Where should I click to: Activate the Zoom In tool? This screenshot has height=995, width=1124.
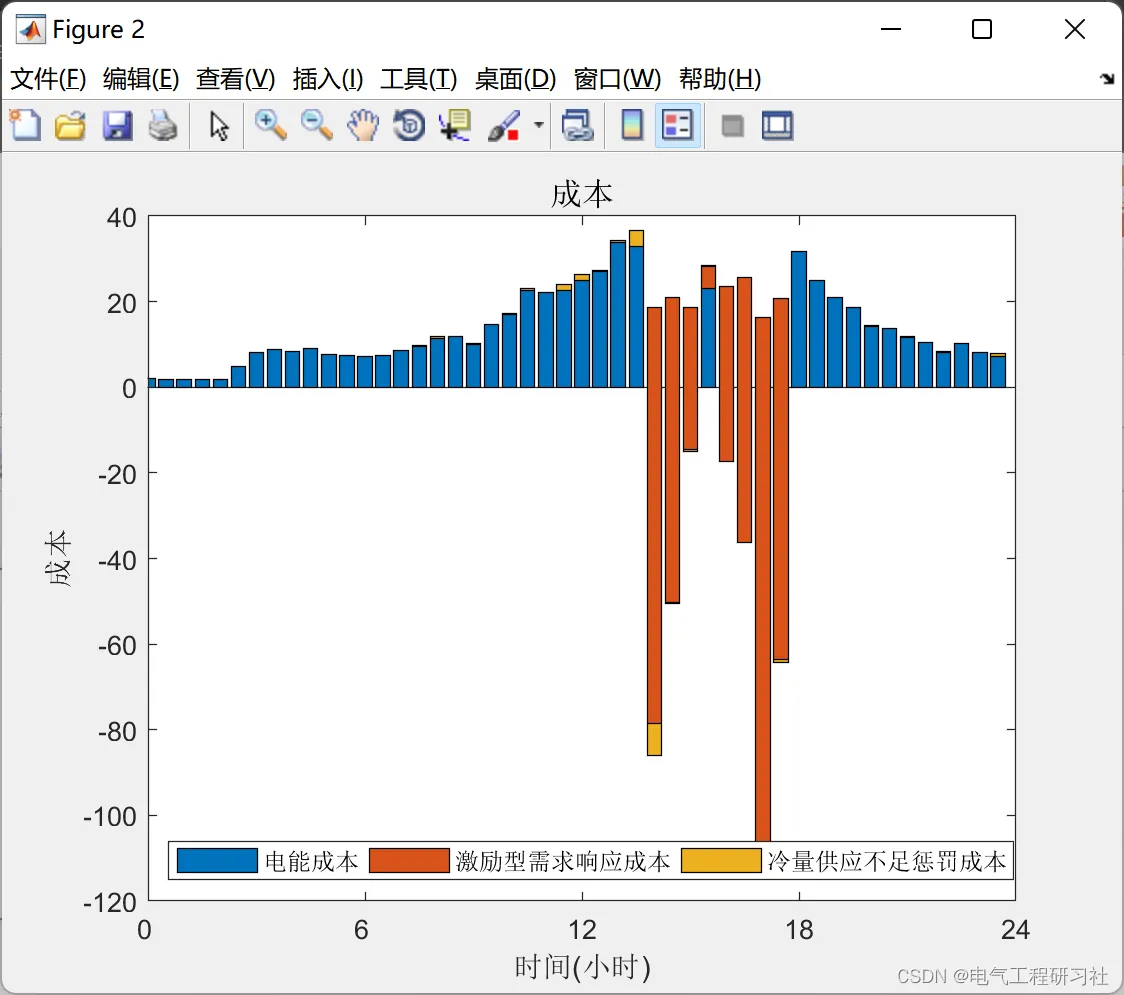point(271,125)
